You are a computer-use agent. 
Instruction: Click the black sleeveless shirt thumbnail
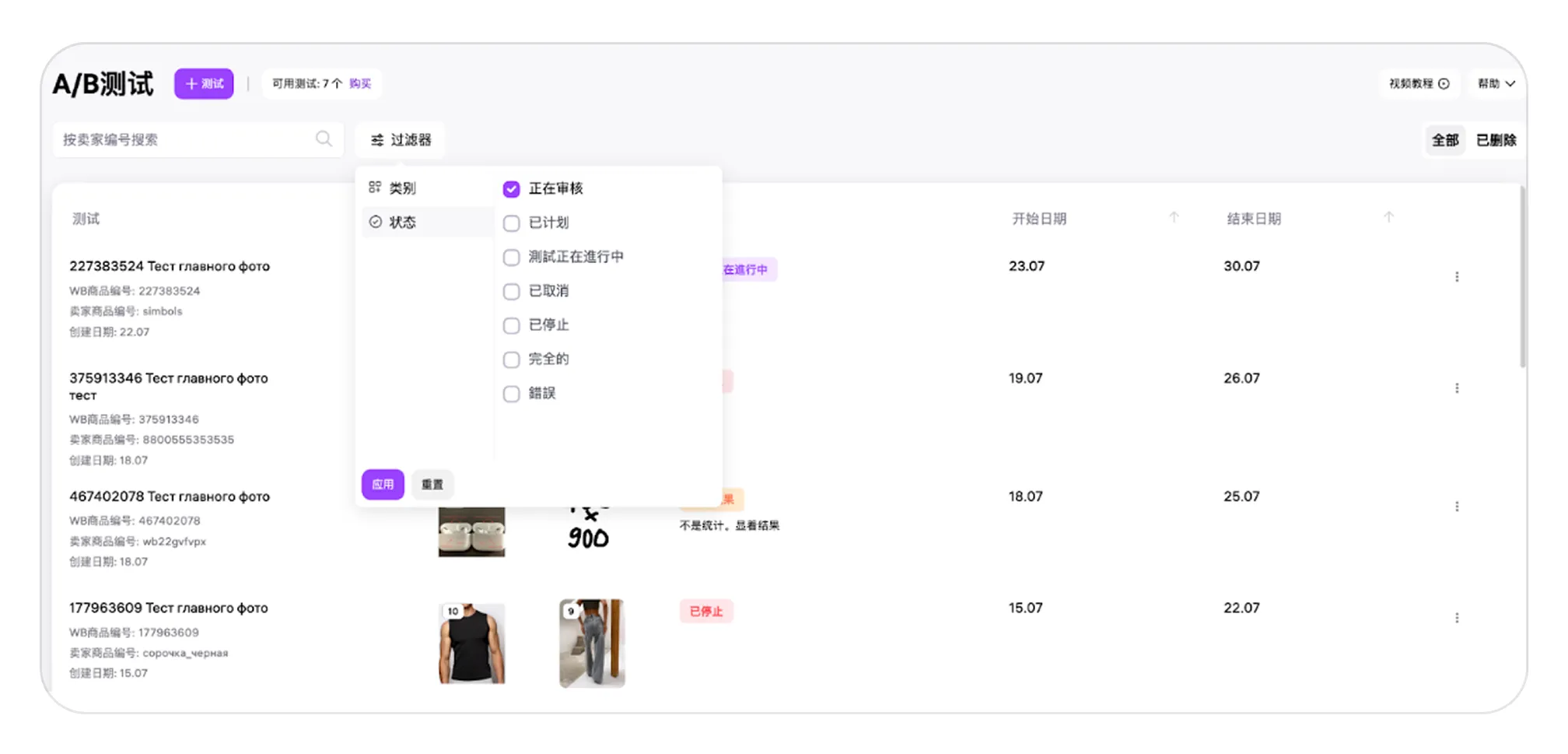click(471, 644)
